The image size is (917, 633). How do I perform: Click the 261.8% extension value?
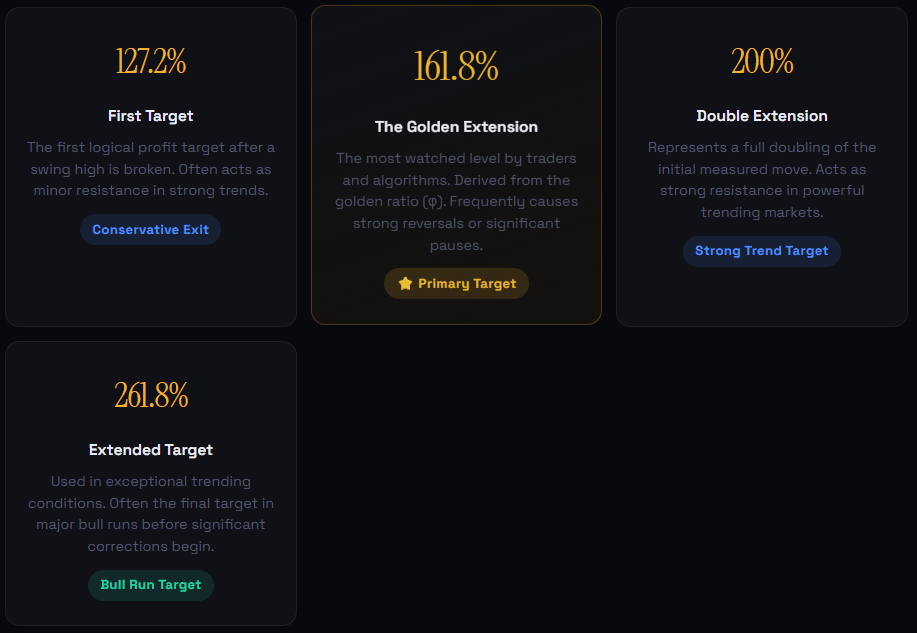pos(151,395)
